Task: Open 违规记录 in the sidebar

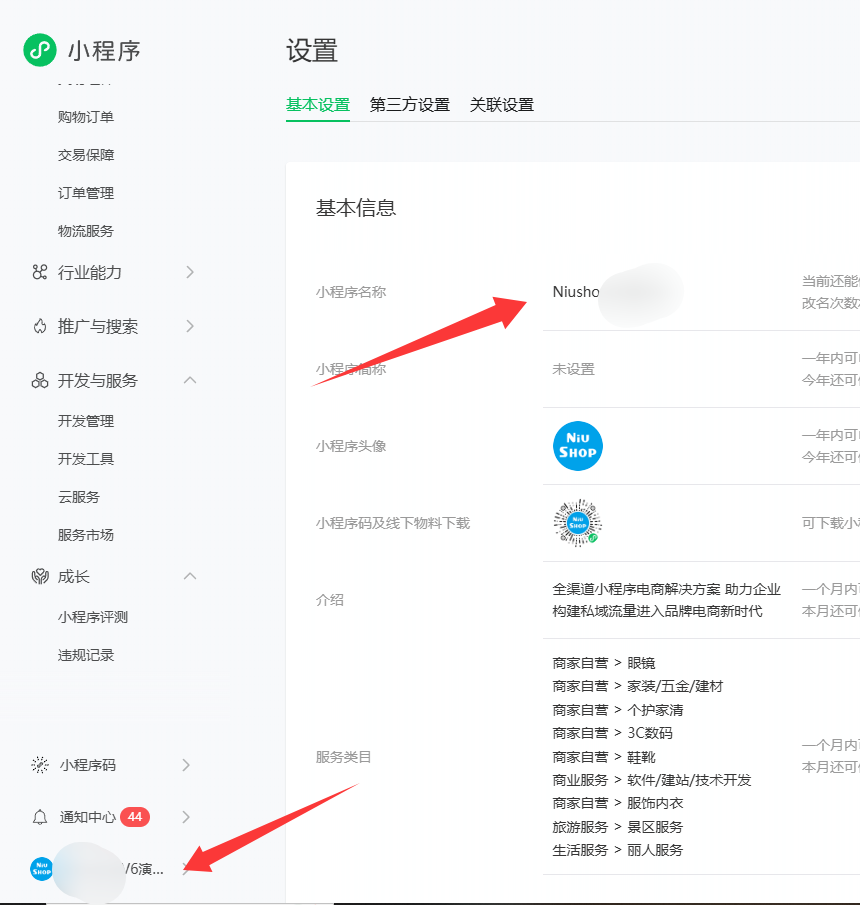Action: pyautogui.click(x=86, y=655)
